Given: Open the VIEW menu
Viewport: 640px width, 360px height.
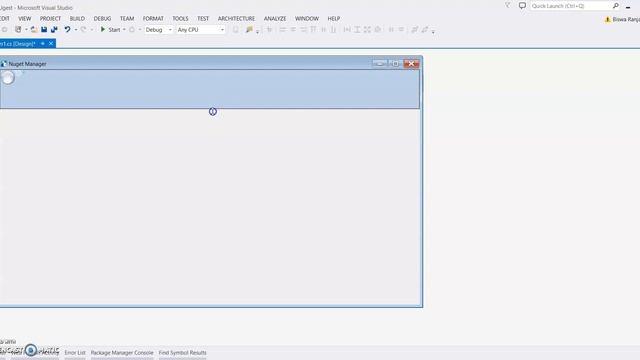Looking at the screenshot, I should (x=24, y=18).
